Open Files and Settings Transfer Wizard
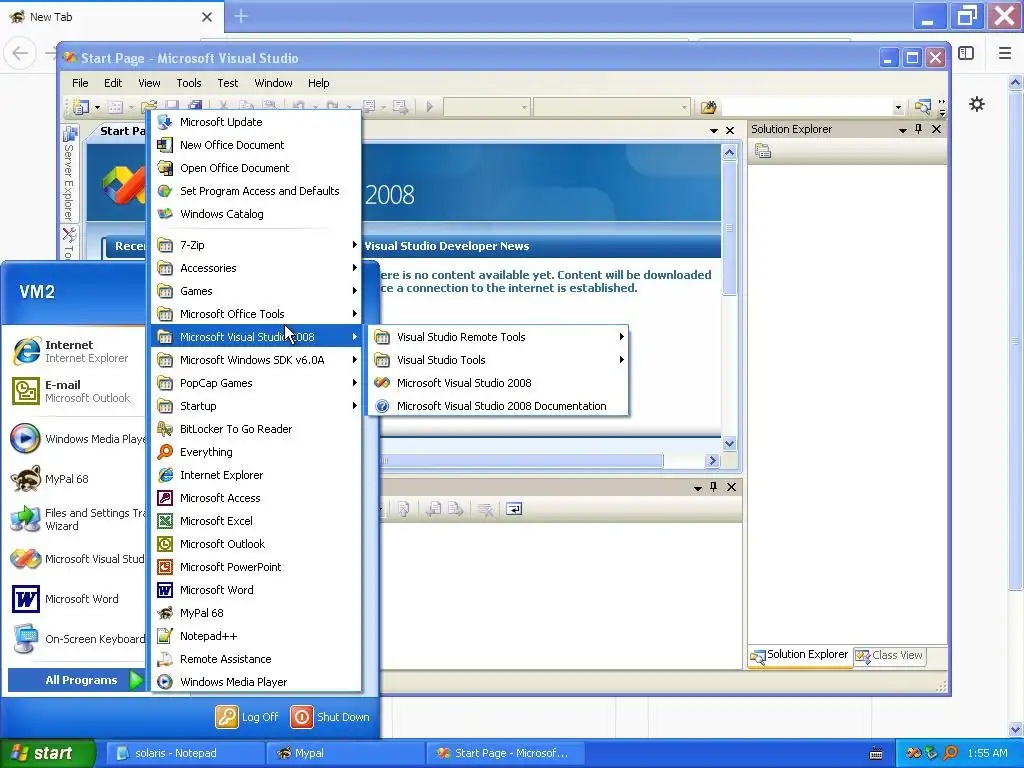The height and width of the screenshot is (768, 1024). [x=77, y=520]
